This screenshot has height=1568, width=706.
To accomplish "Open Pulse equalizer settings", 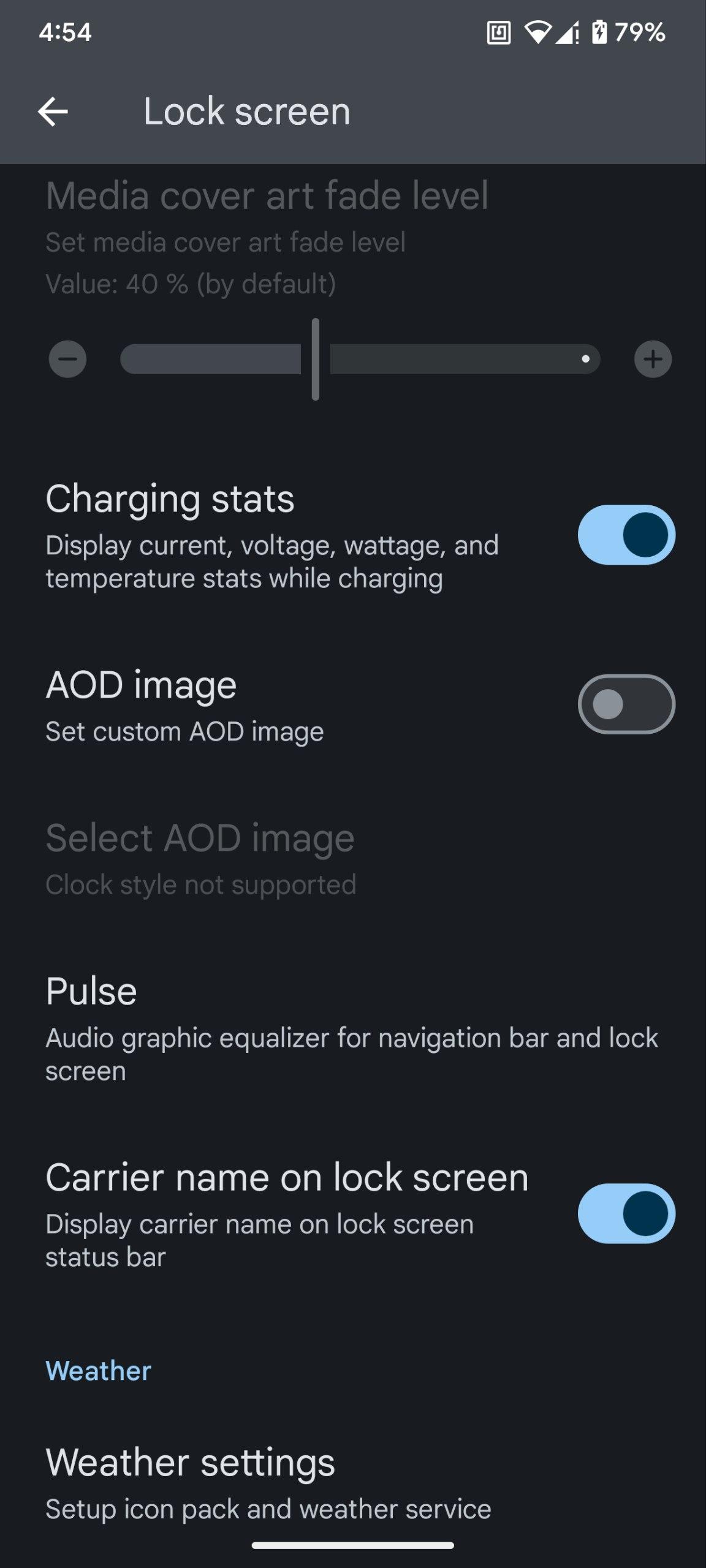I will [352, 1028].
